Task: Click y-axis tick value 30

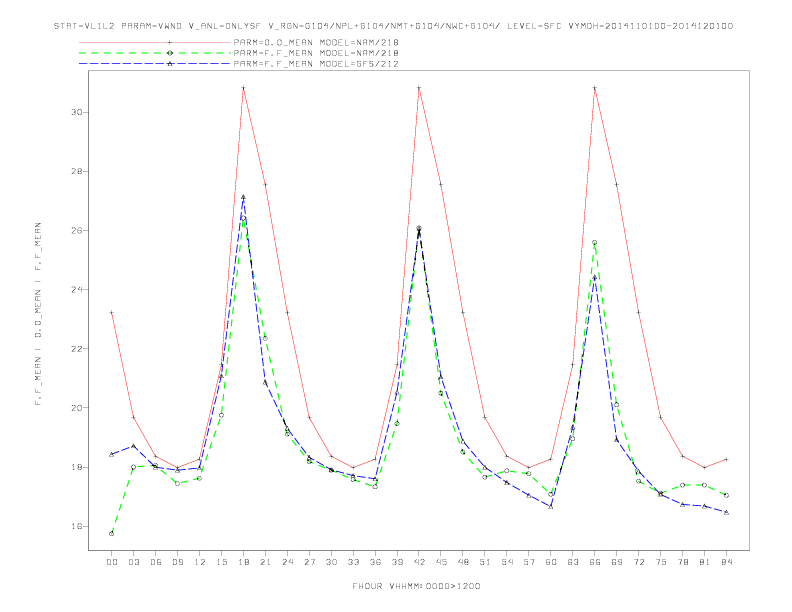Action: 76,112
